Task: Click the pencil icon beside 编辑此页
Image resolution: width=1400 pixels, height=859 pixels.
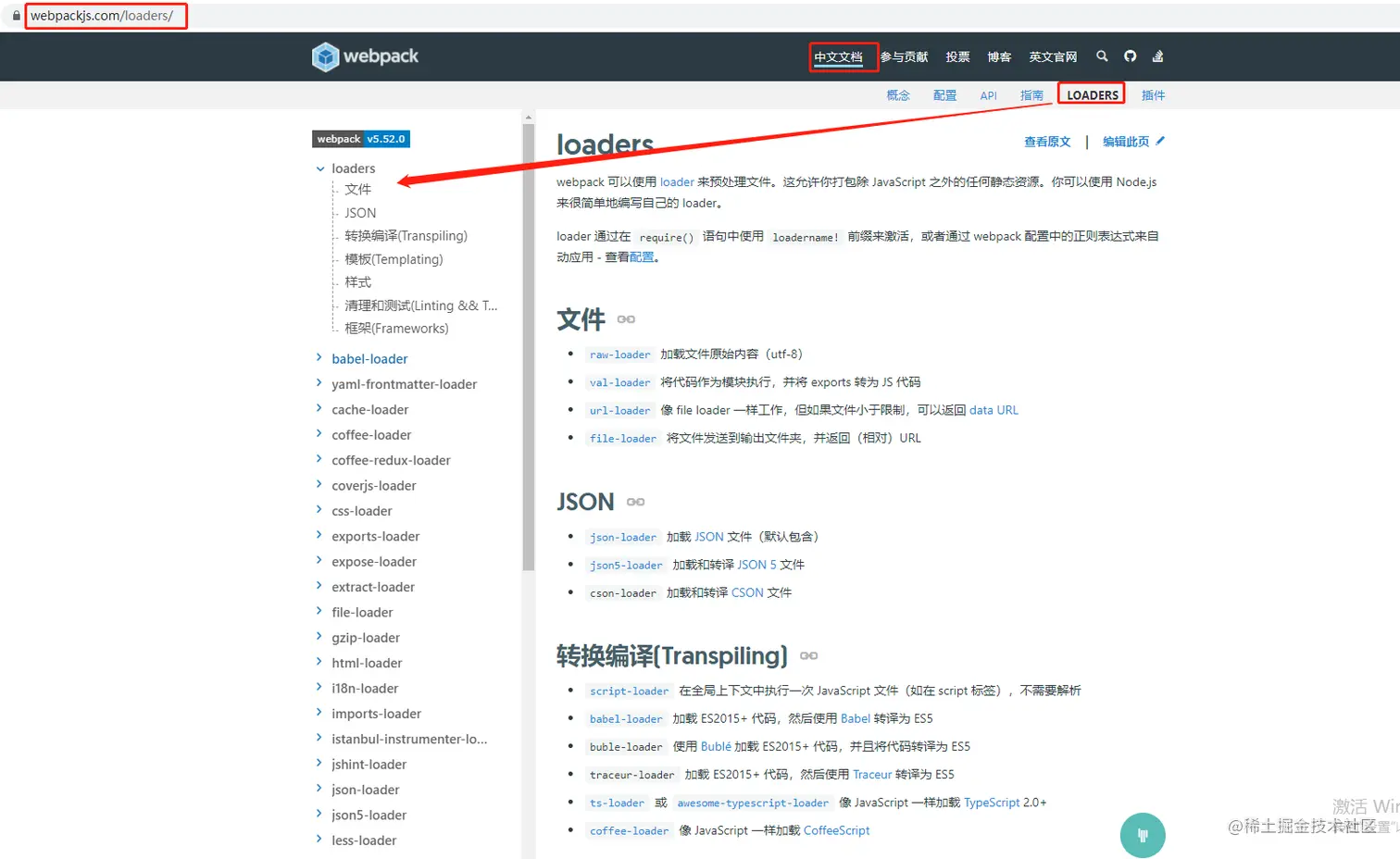Action: pyautogui.click(x=1160, y=141)
